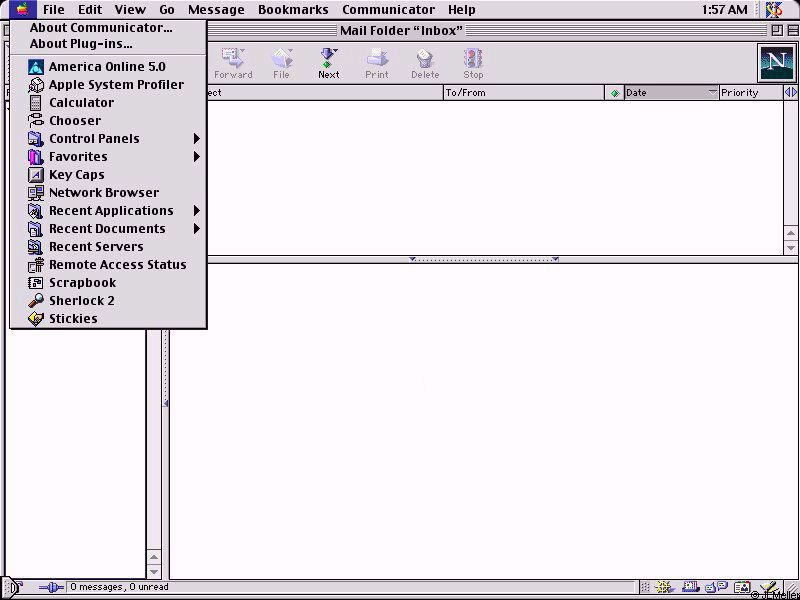This screenshot has width=800, height=600.
Task: Click the unread diamond column header
Action: tap(614, 93)
